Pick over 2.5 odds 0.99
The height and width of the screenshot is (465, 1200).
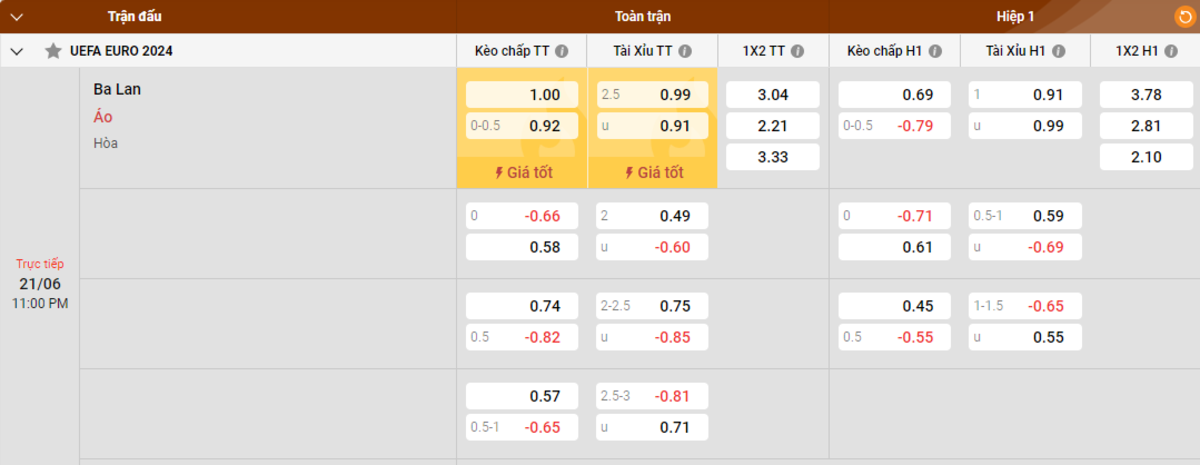(x=652, y=95)
